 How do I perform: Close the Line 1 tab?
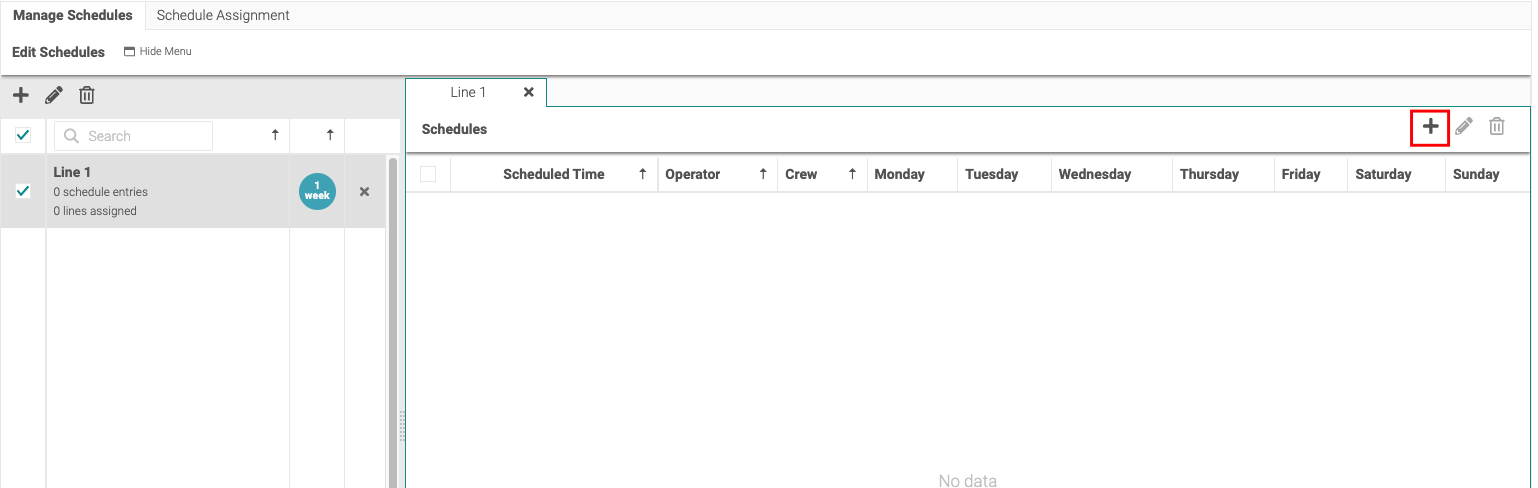pos(528,92)
